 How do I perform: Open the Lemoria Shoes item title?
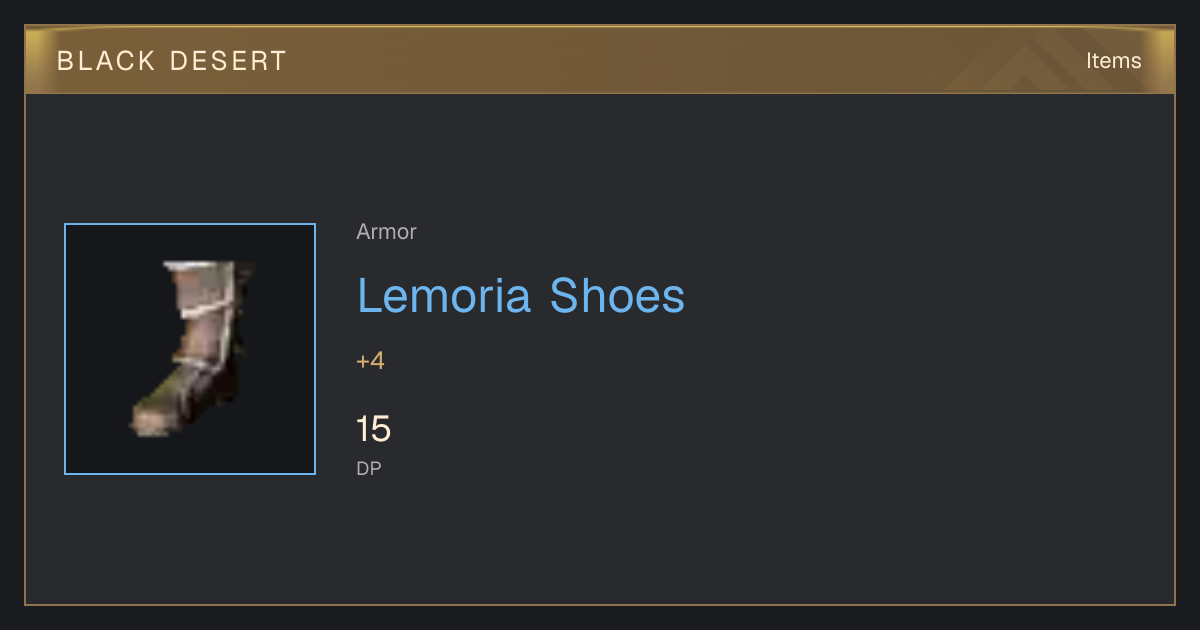coord(520,296)
